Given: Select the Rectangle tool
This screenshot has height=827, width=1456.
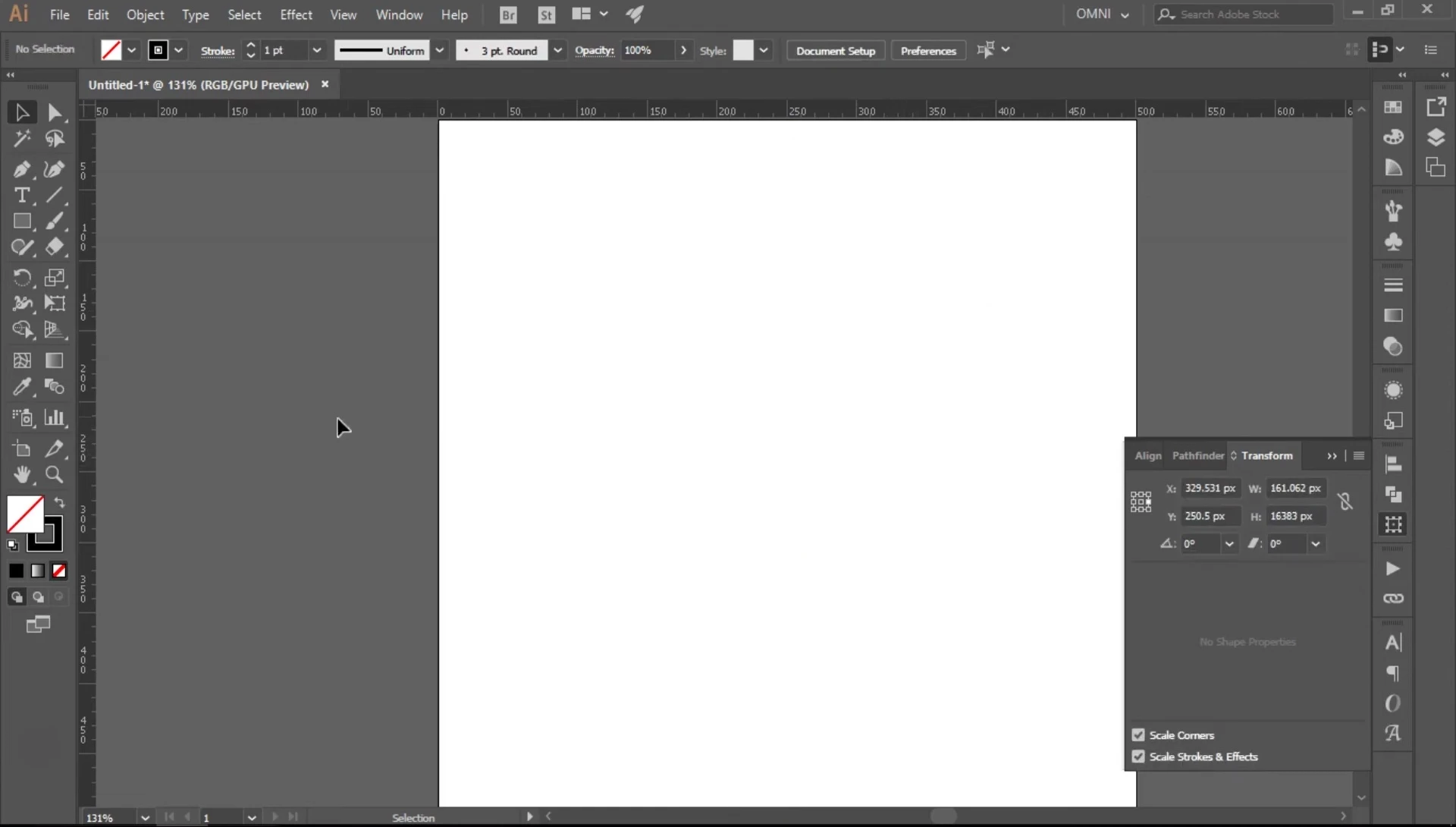Looking at the screenshot, I should [x=22, y=221].
